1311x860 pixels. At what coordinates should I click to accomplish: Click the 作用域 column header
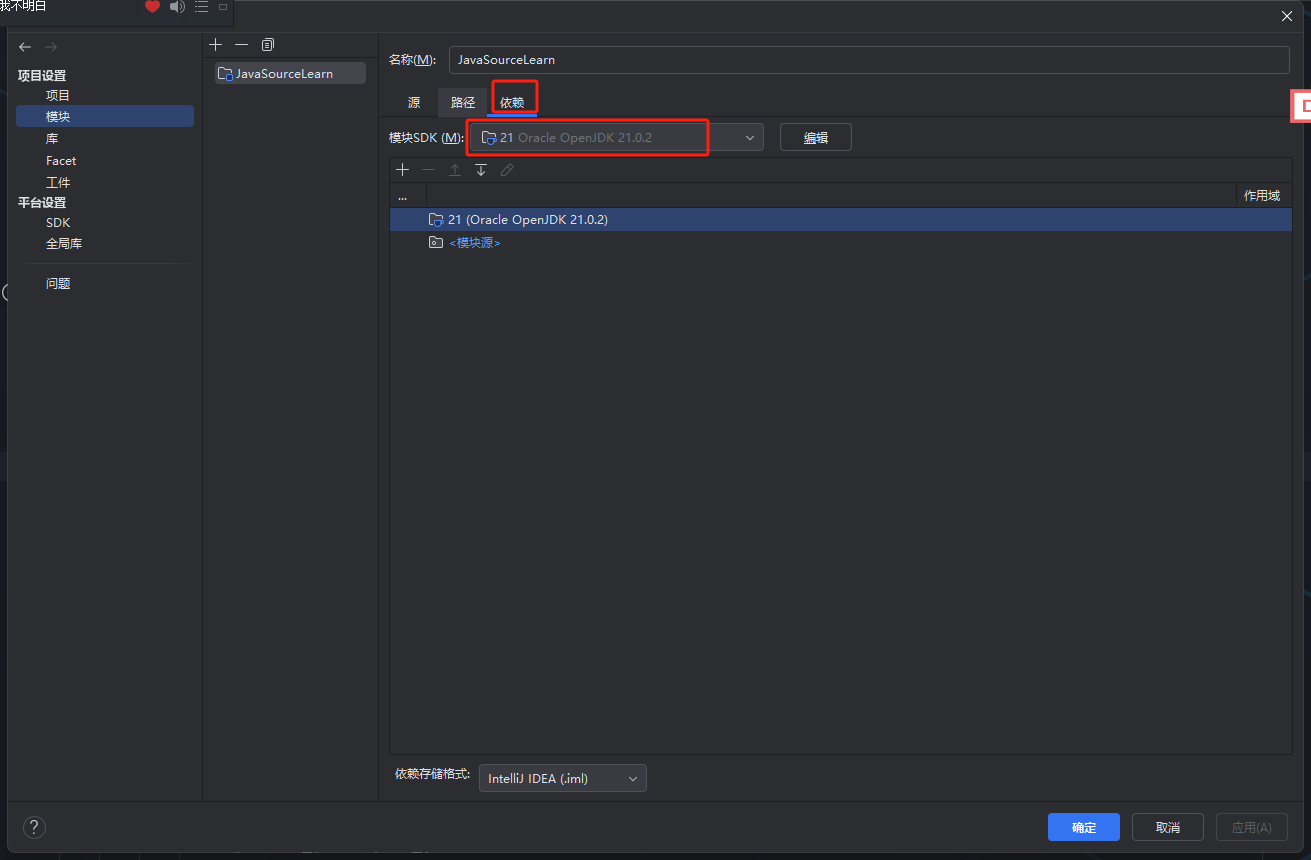click(x=1262, y=195)
